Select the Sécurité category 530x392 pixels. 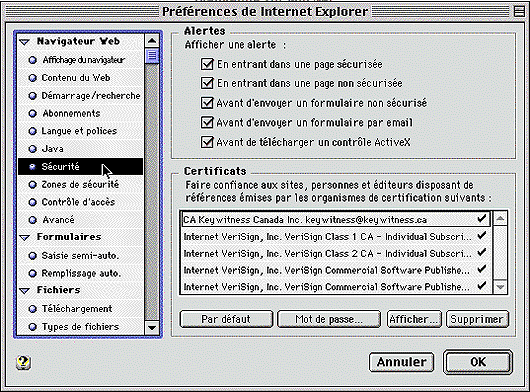click(80, 167)
